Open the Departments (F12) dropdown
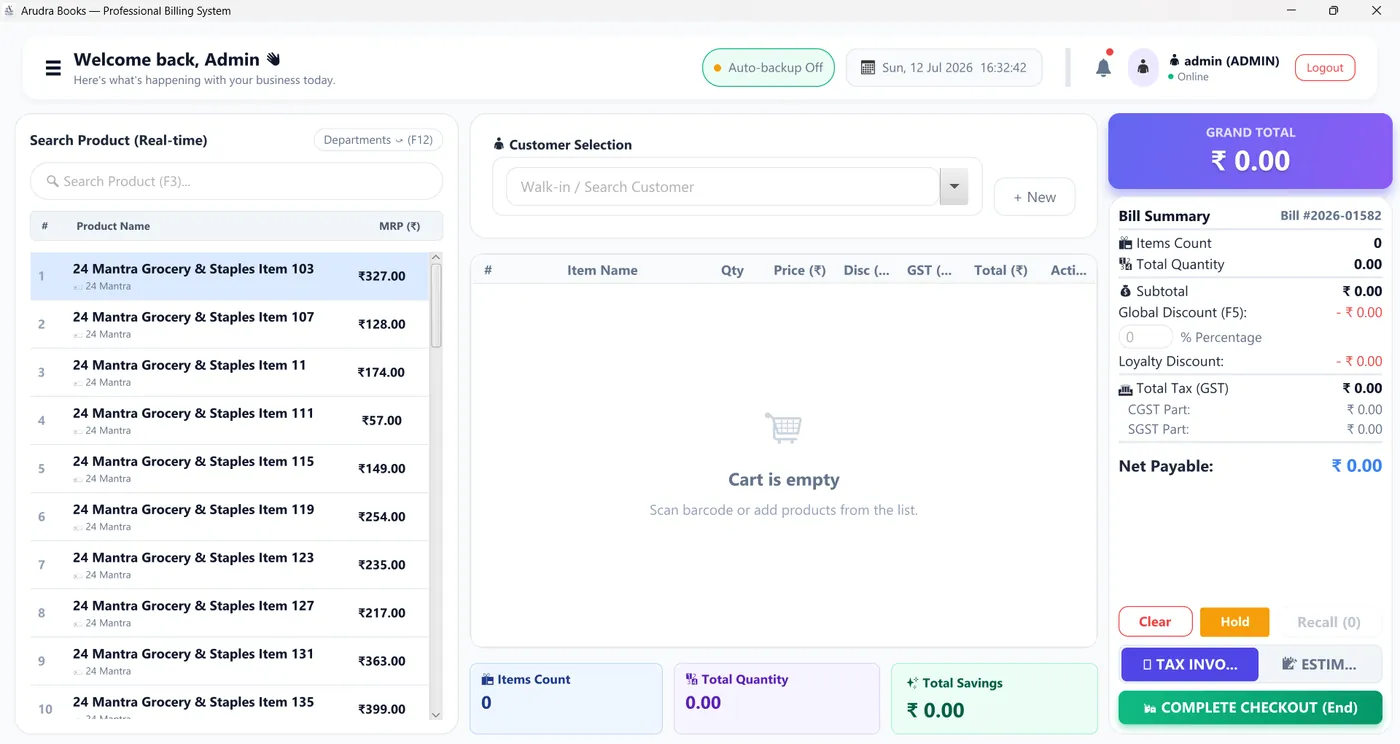 (x=378, y=140)
